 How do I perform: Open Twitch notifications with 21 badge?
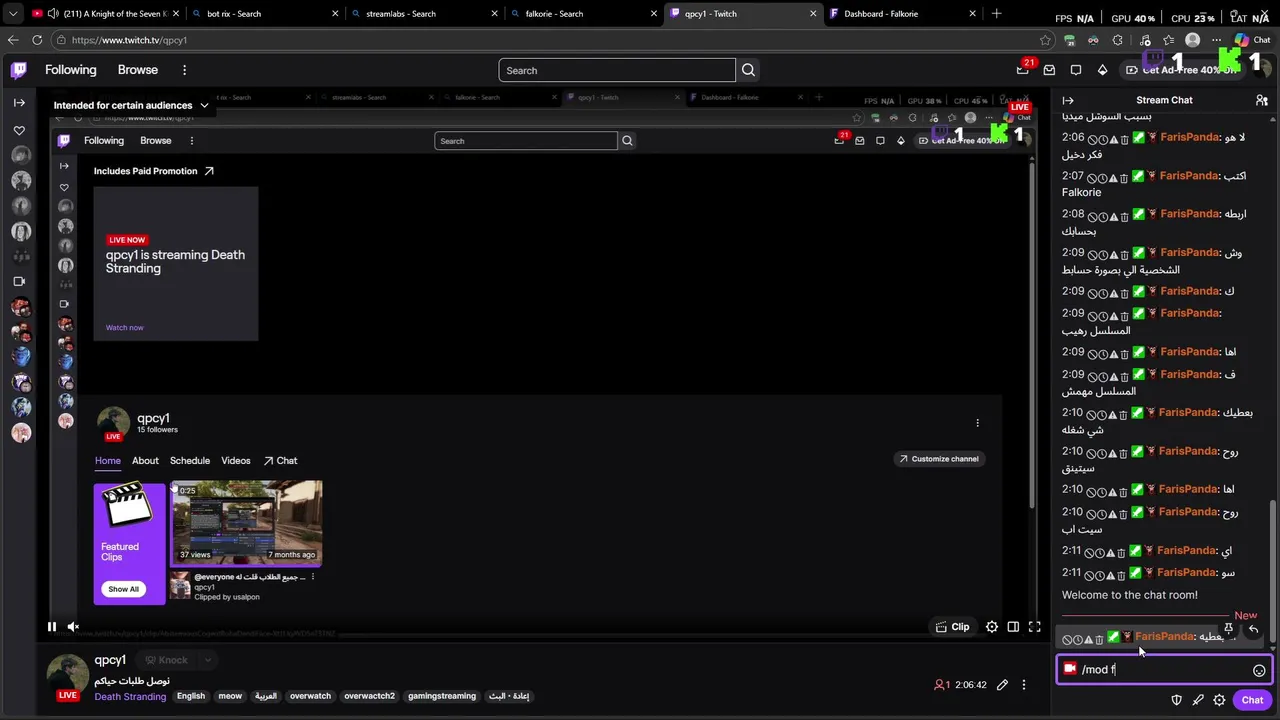(x=1023, y=70)
